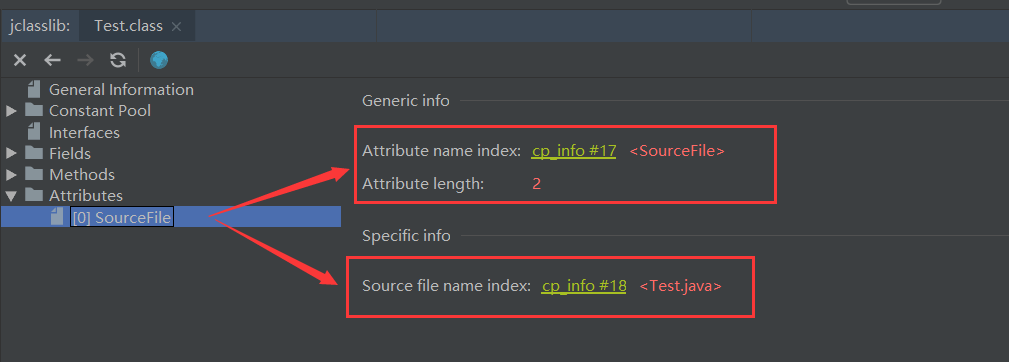Go back with the left arrow icon

pos(52,60)
